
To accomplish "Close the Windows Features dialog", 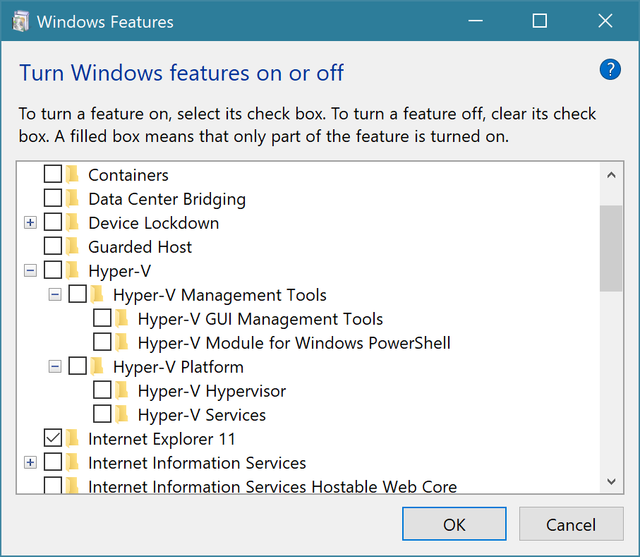I will 605,21.
